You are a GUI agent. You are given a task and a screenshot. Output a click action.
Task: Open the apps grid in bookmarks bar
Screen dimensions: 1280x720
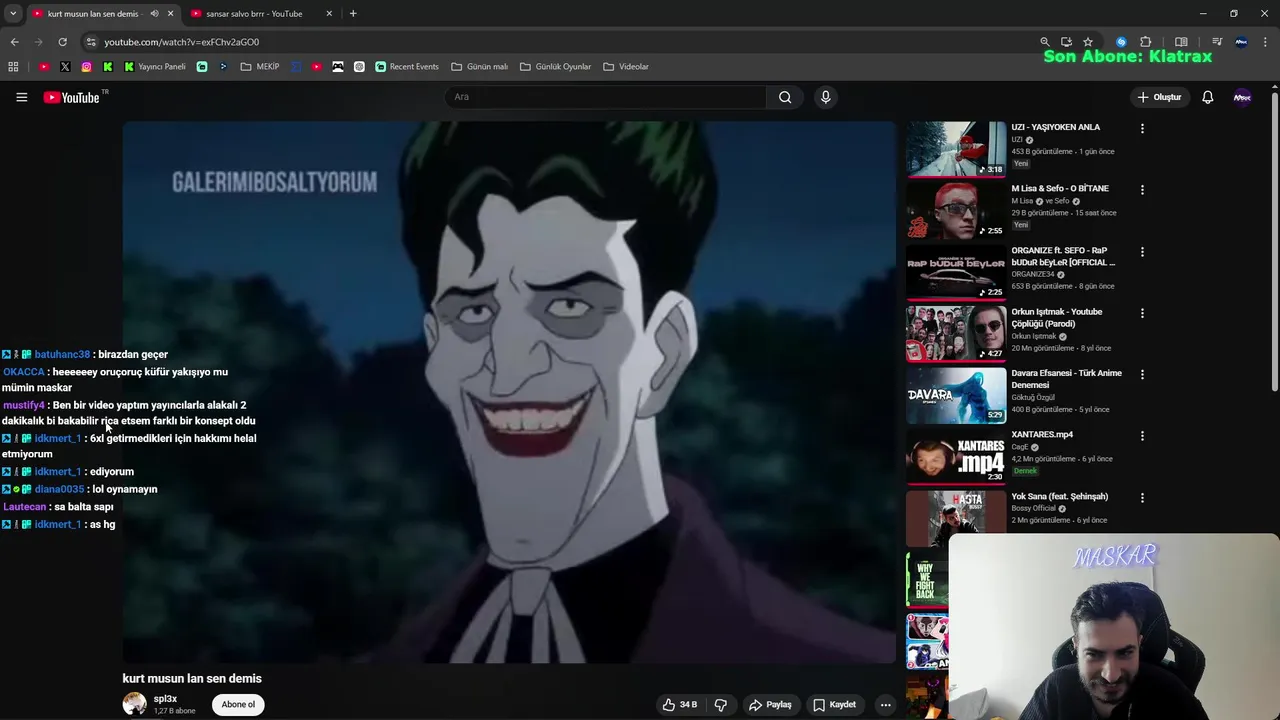pyautogui.click(x=13, y=67)
